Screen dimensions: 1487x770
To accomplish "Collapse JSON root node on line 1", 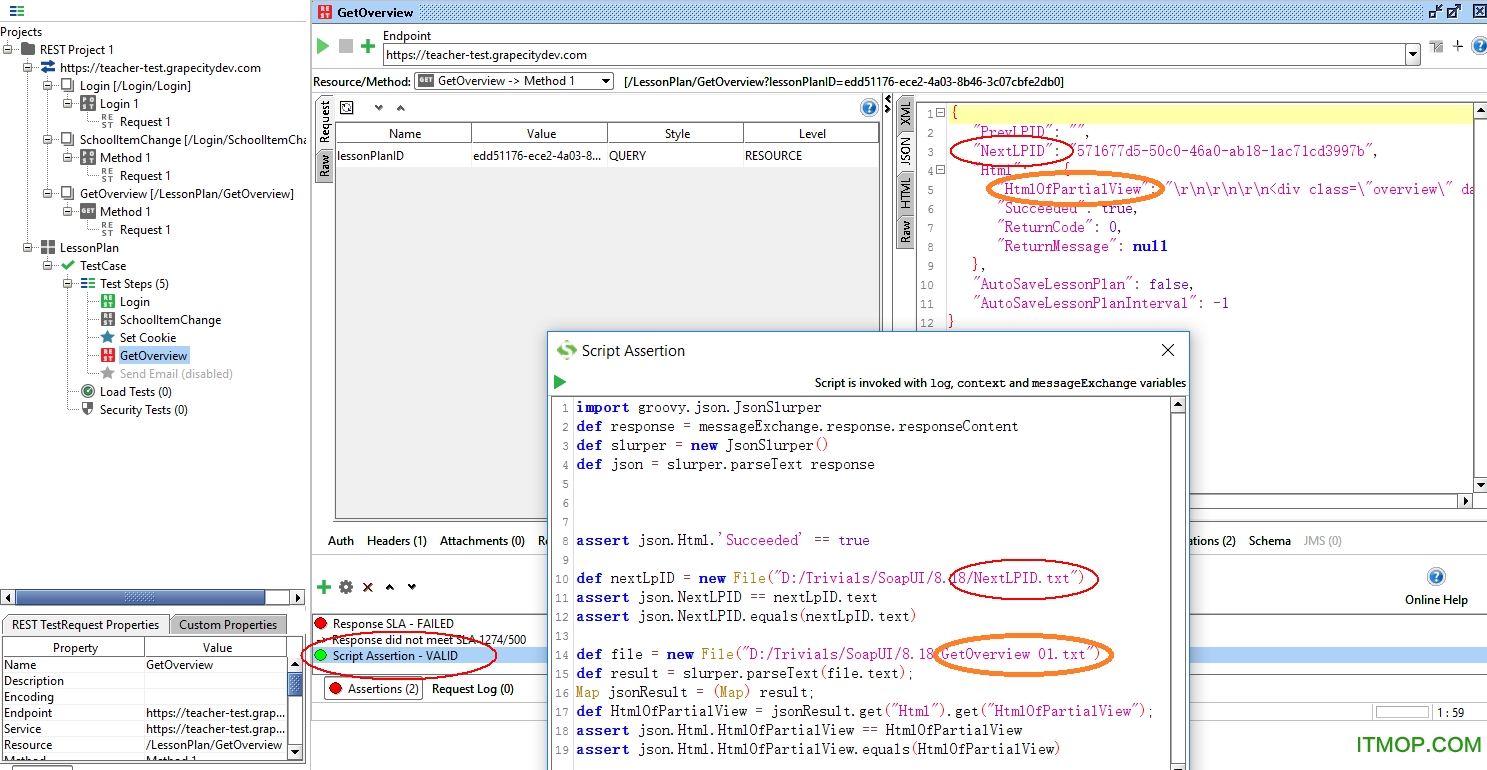I will (941, 113).
